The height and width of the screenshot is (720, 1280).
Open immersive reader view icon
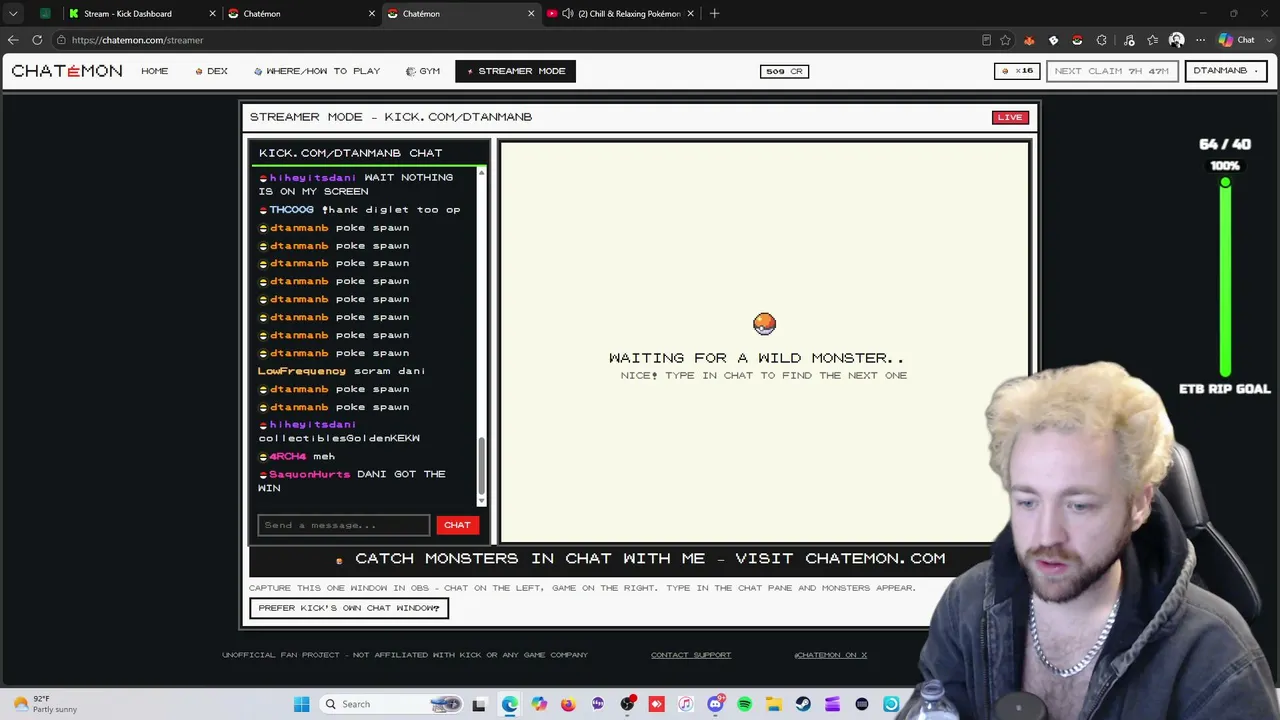tap(987, 40)
